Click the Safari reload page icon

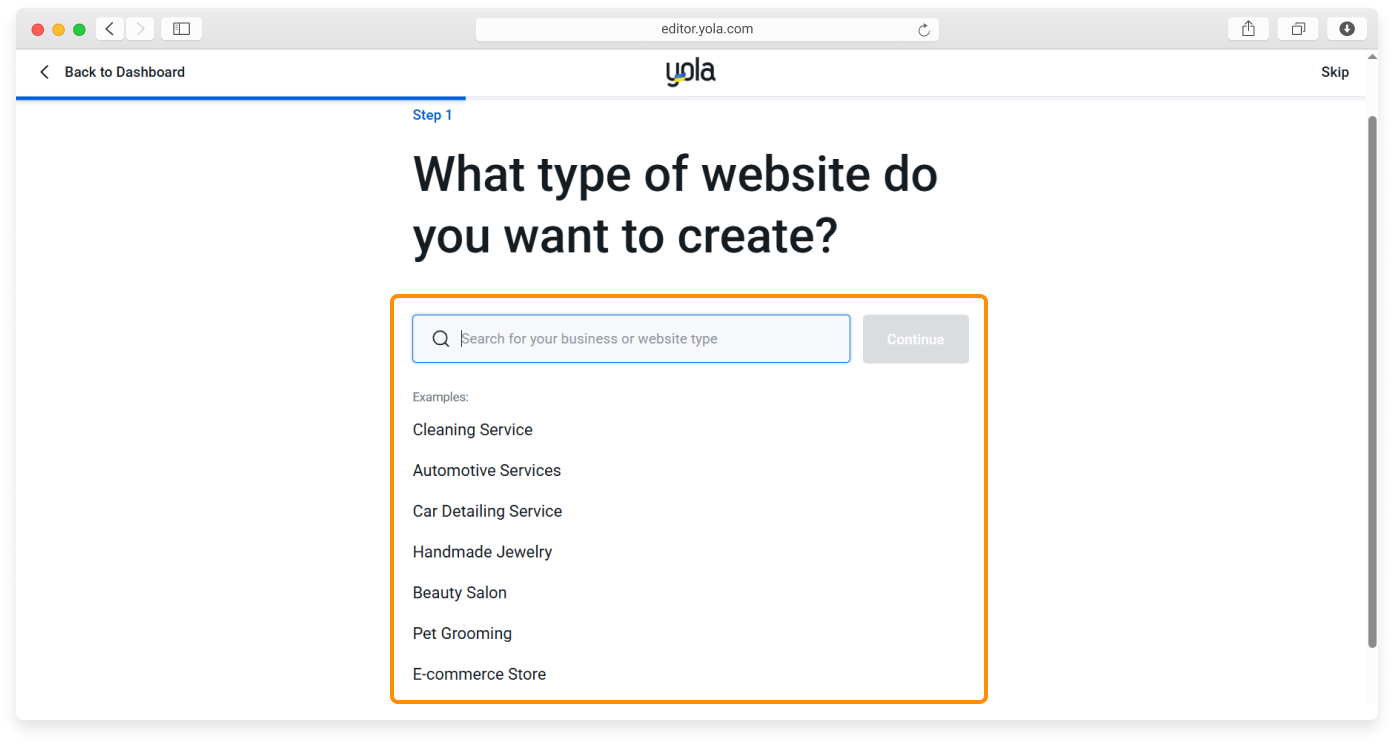[x=924, y=30]
